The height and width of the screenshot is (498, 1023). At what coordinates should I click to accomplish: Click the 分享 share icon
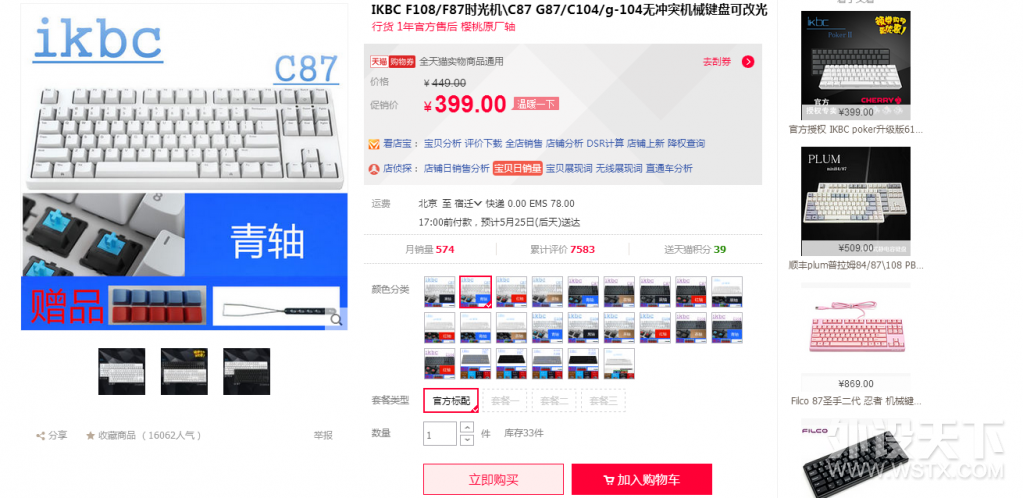click(x=40, y=435)
